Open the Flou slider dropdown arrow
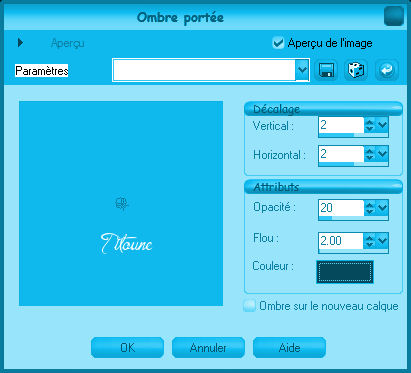This screenshot has width=411, height=373. [383, 240]
